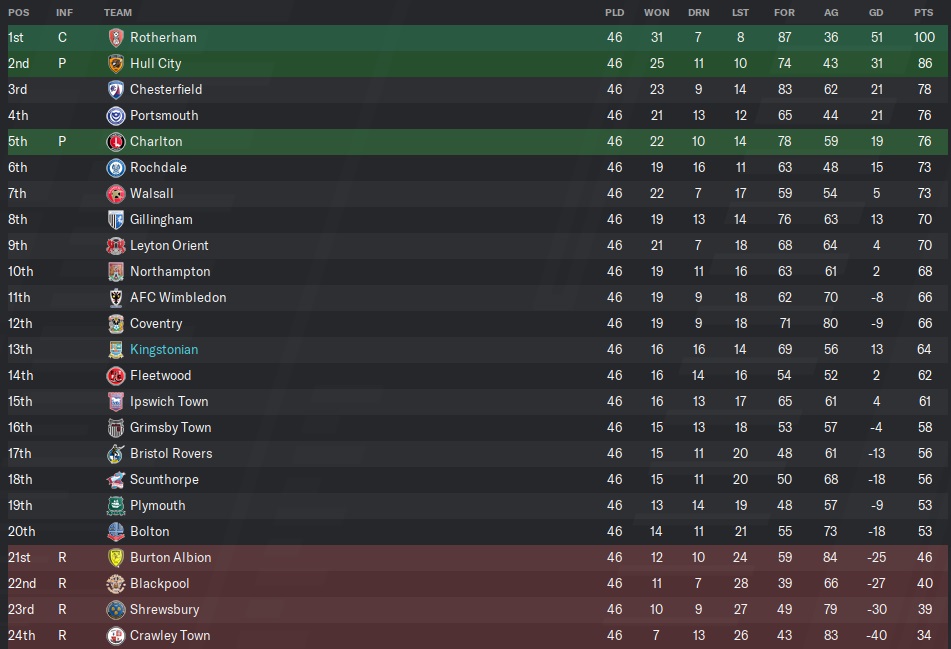Sort the table by GD column
Viewport: 951px width, 649px height.
(x=876, y=12)
